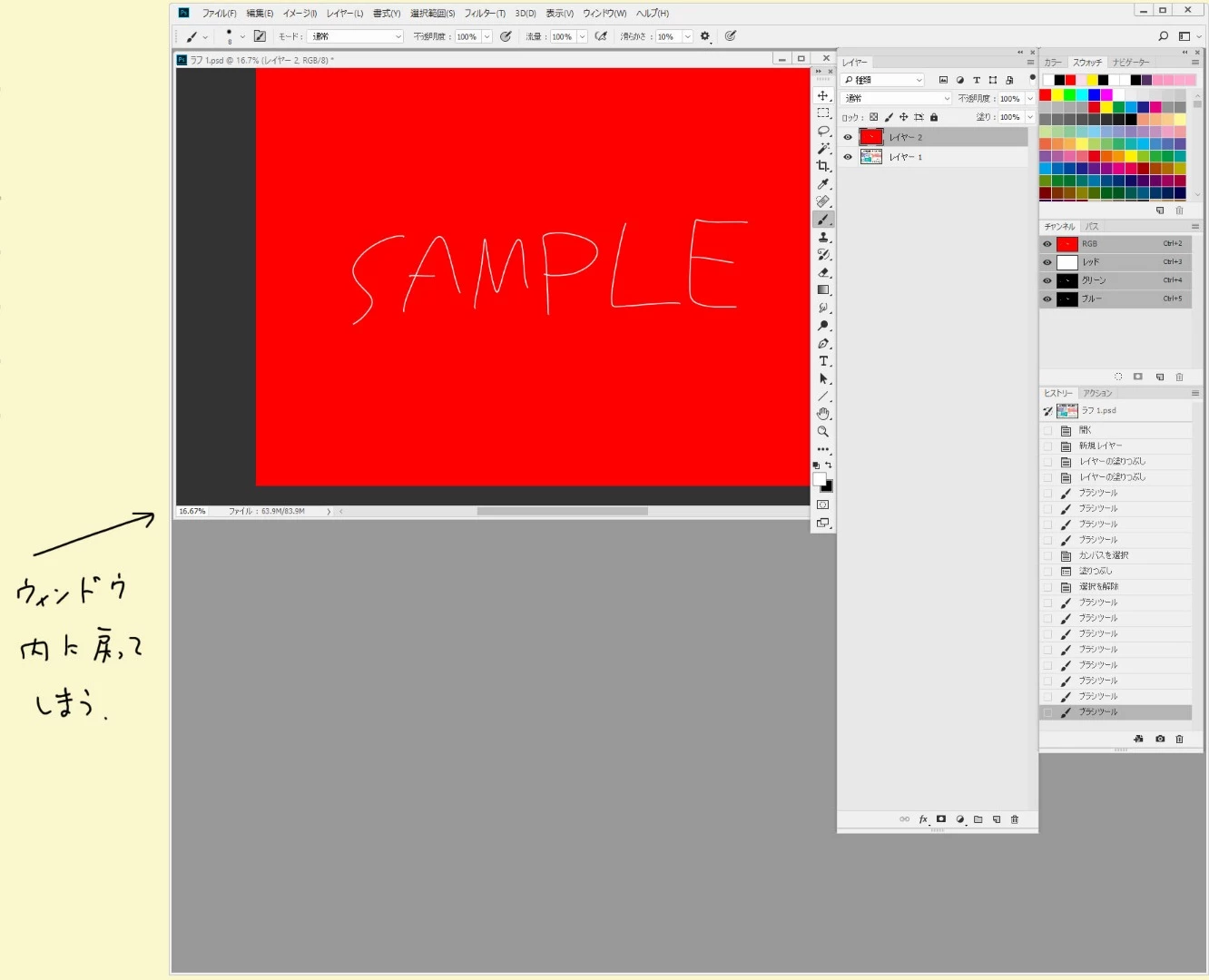Select the Path Selection tool

(823, 379)
